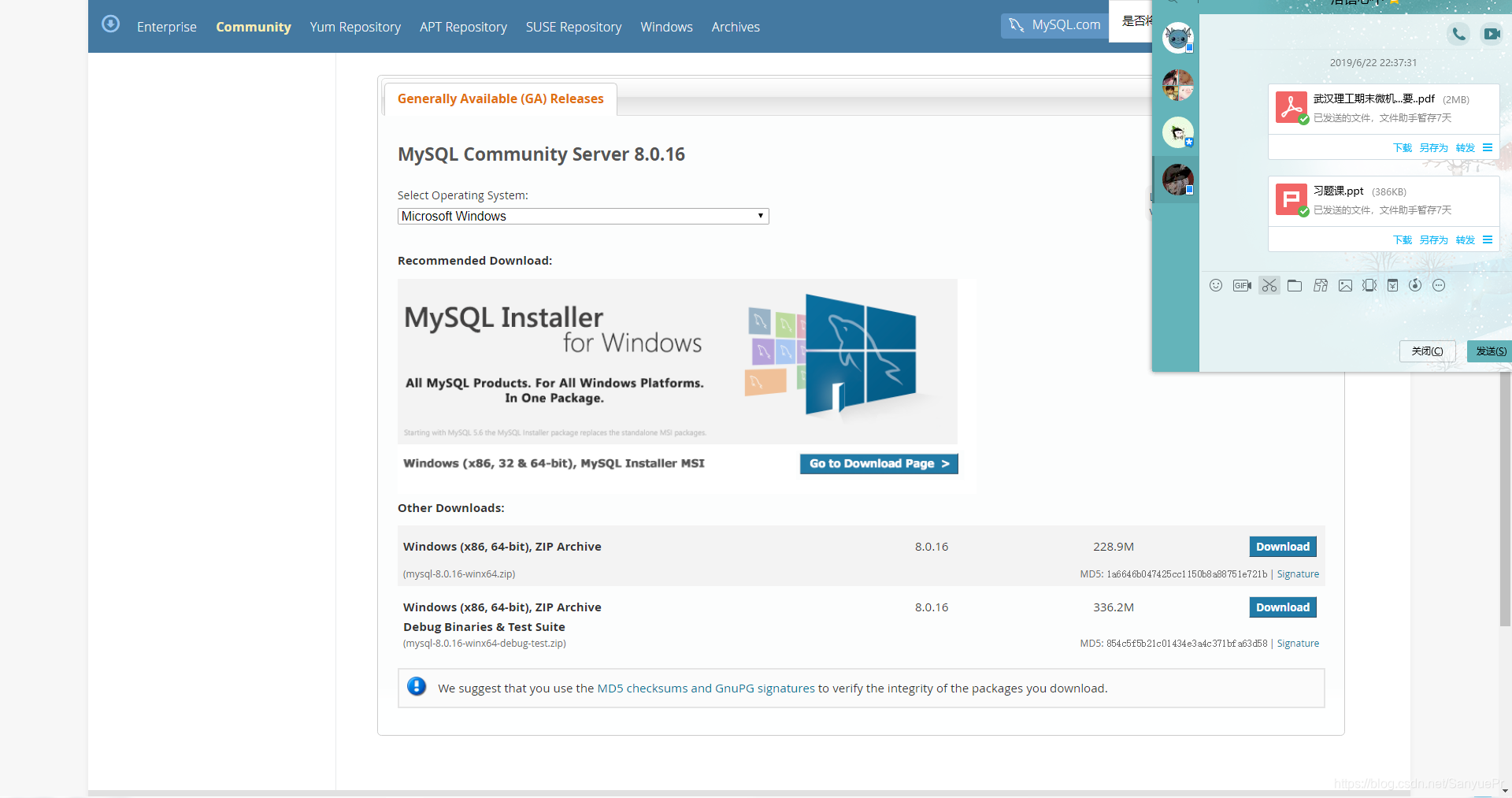Click the MySQL Installer for Windows banner

(x=677, y=362)
